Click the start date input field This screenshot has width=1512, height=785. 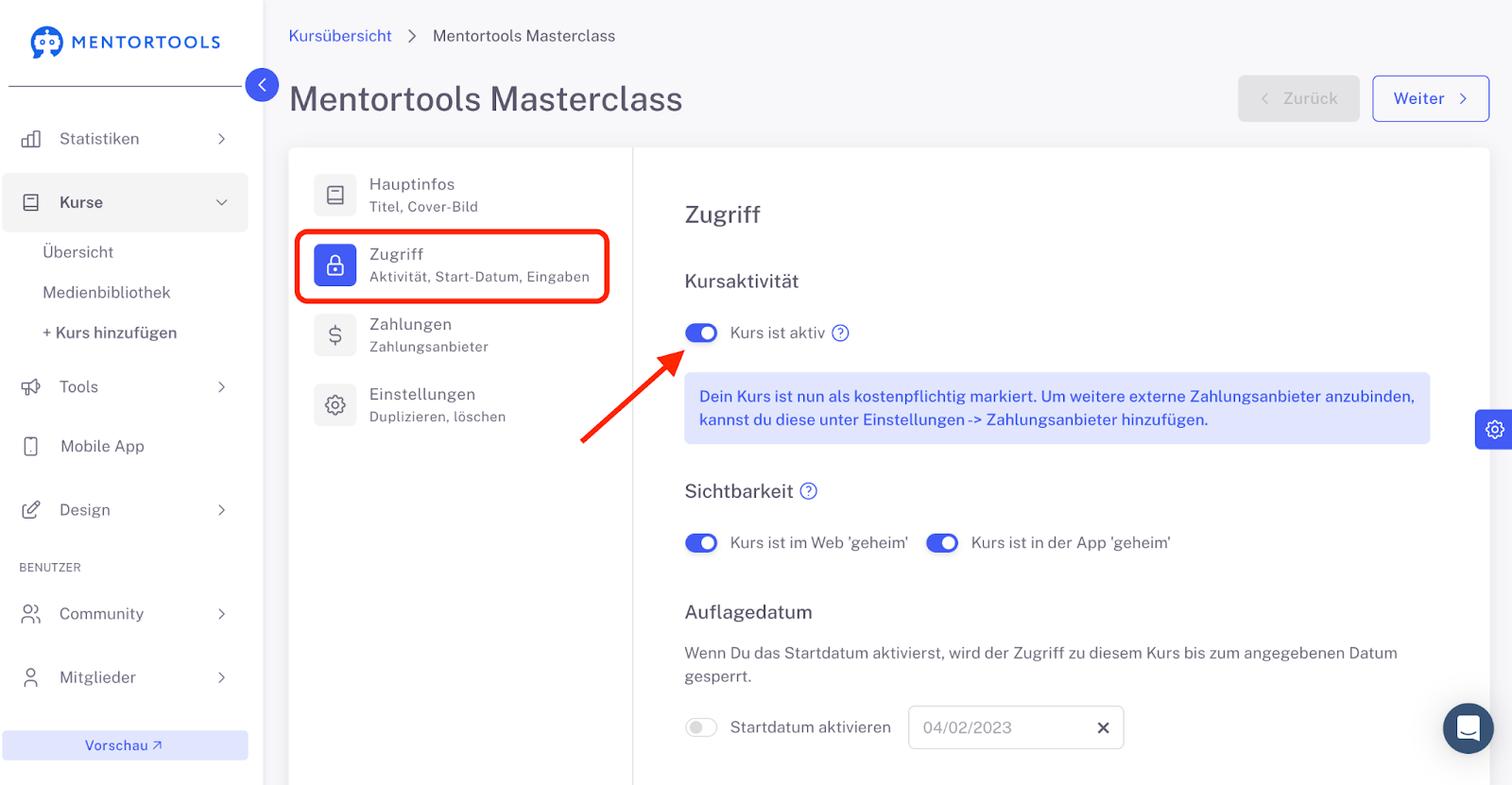tap(997, 727)
